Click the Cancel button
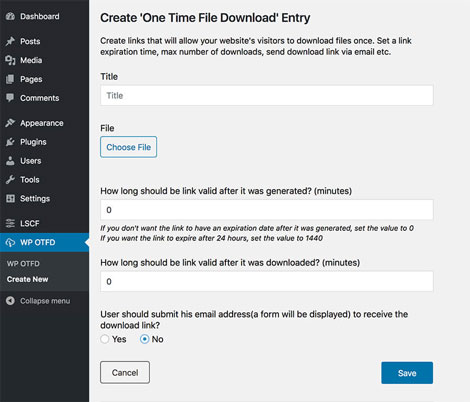Screen dimensions: 470x402 (x=125, y=372)
